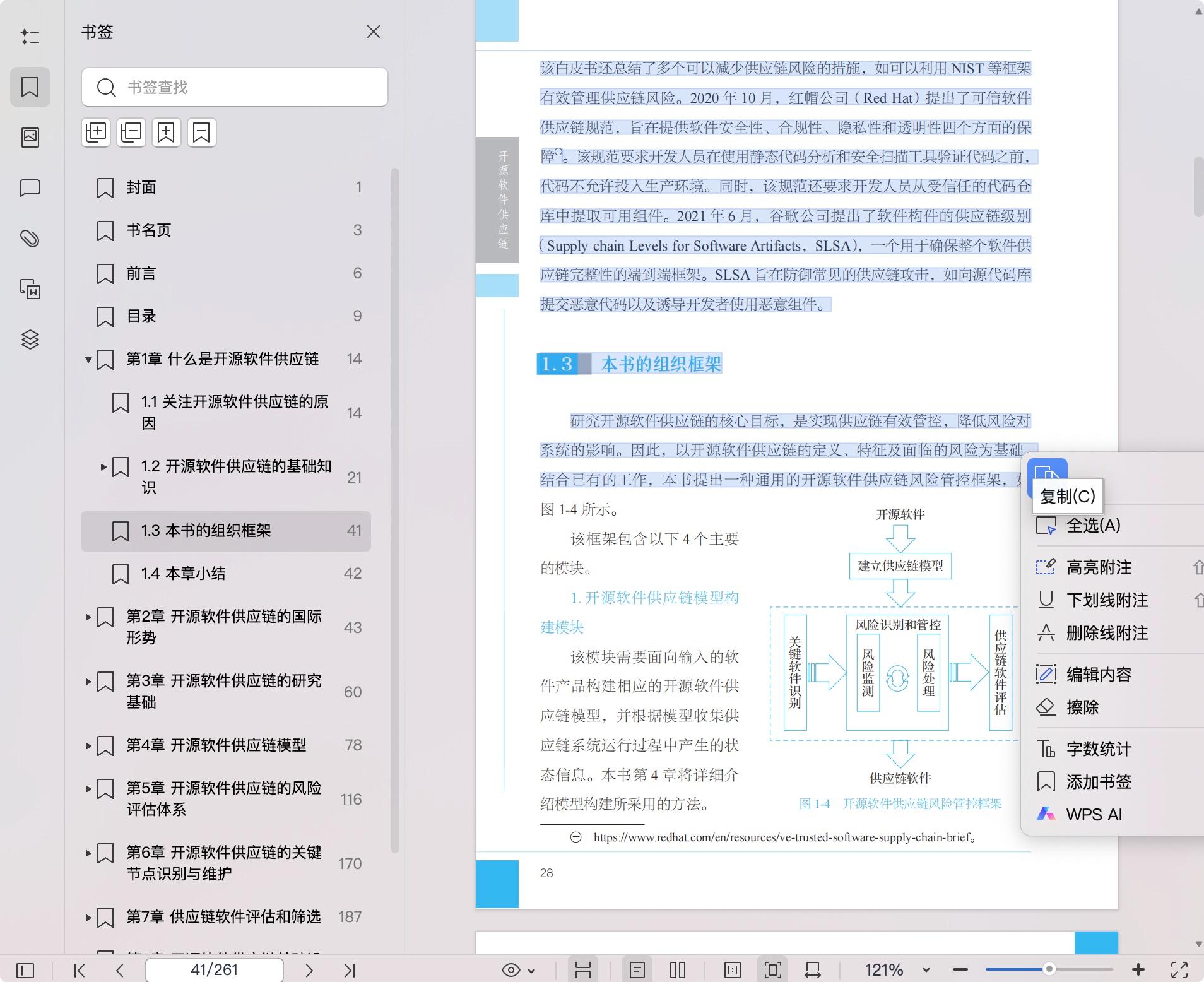1204x982 pixels.
Task: Select the 1.3 本书的组织框架 bookmark
Action: coord(226,531)
